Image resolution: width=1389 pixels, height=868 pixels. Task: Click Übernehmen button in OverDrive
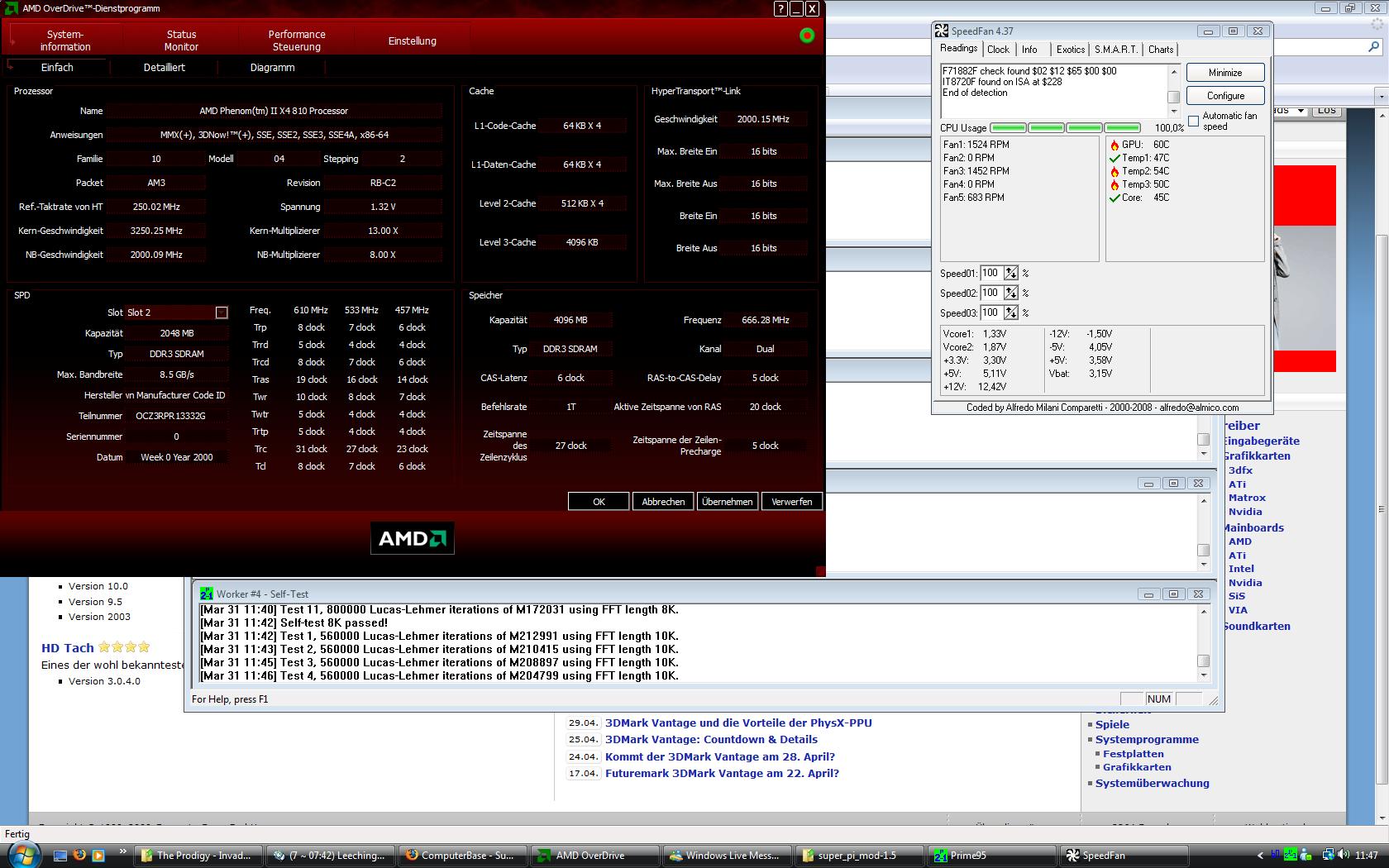point(728,502)
